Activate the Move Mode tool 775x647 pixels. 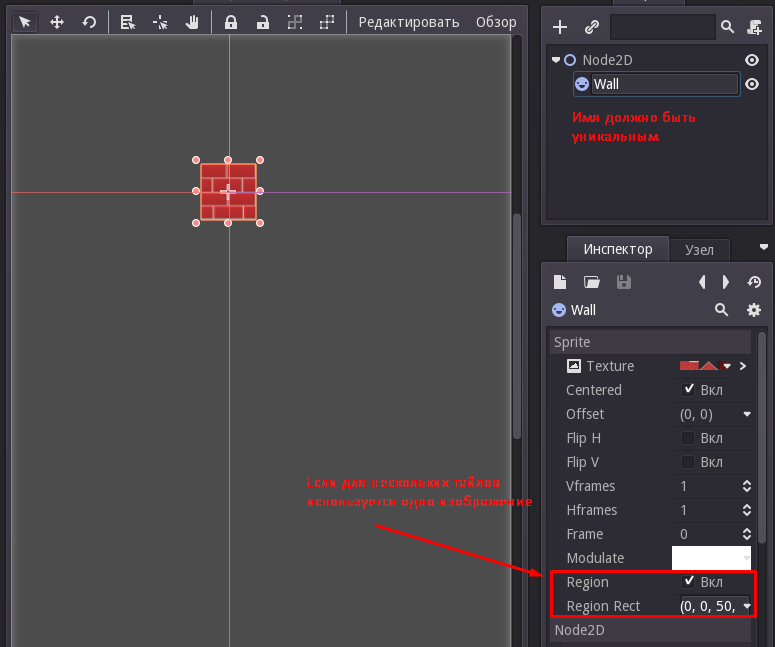coord(57,22)
